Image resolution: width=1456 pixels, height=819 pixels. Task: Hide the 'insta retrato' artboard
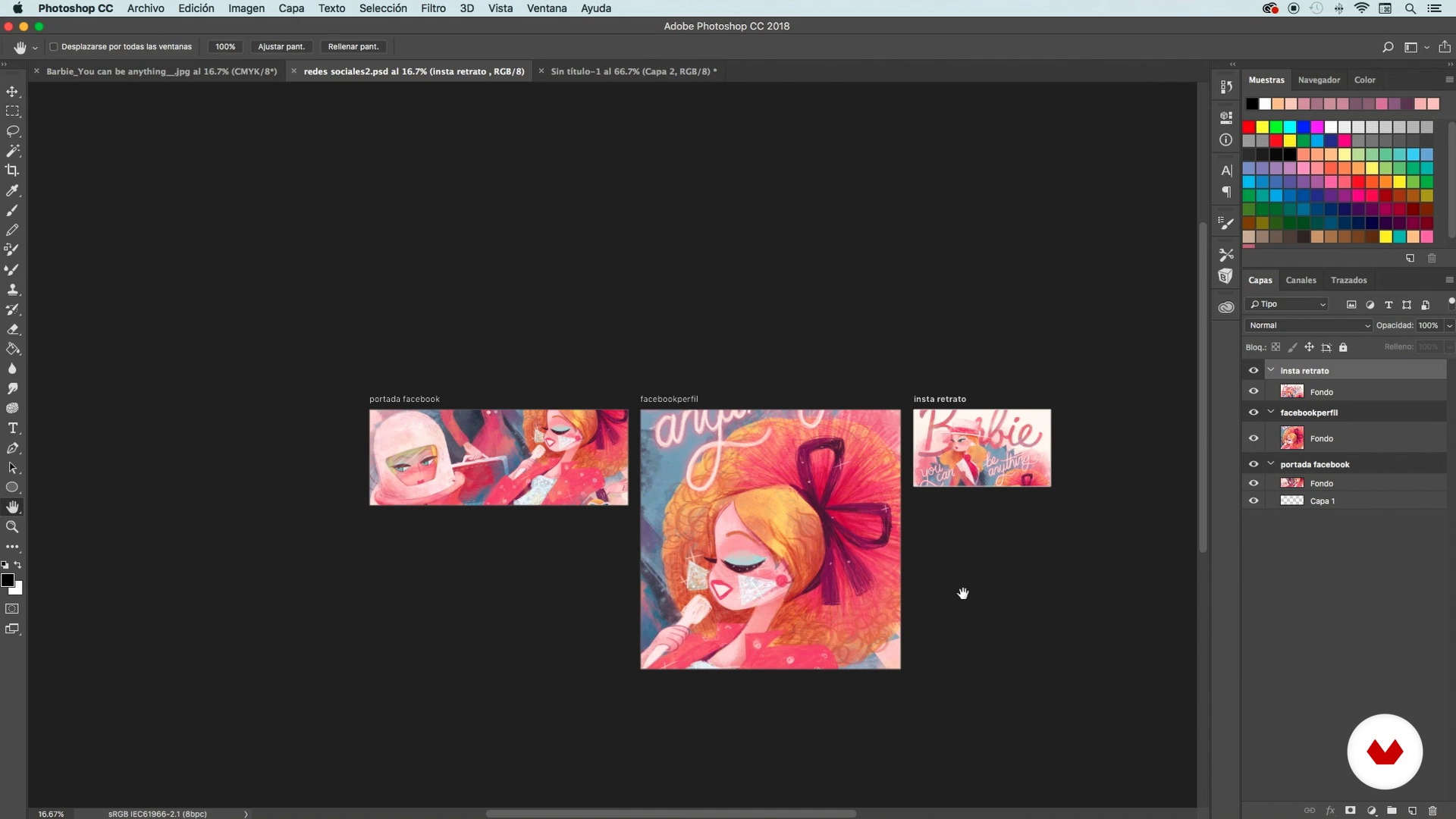click(x=1254, y=371)
